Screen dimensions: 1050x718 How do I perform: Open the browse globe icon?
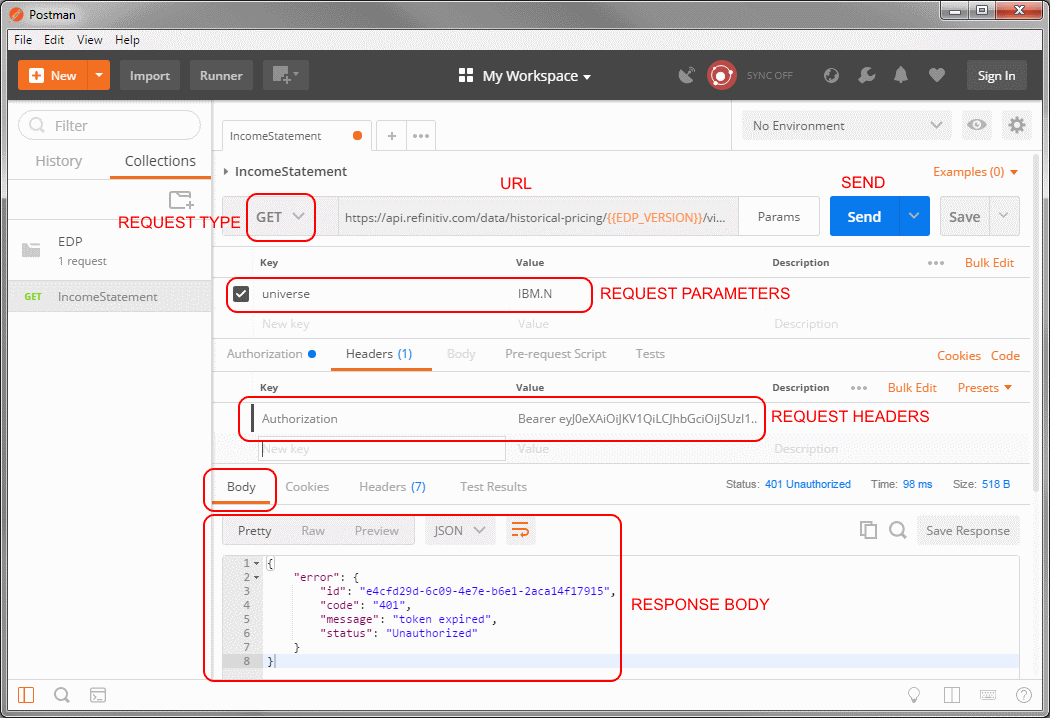point(831,75)
